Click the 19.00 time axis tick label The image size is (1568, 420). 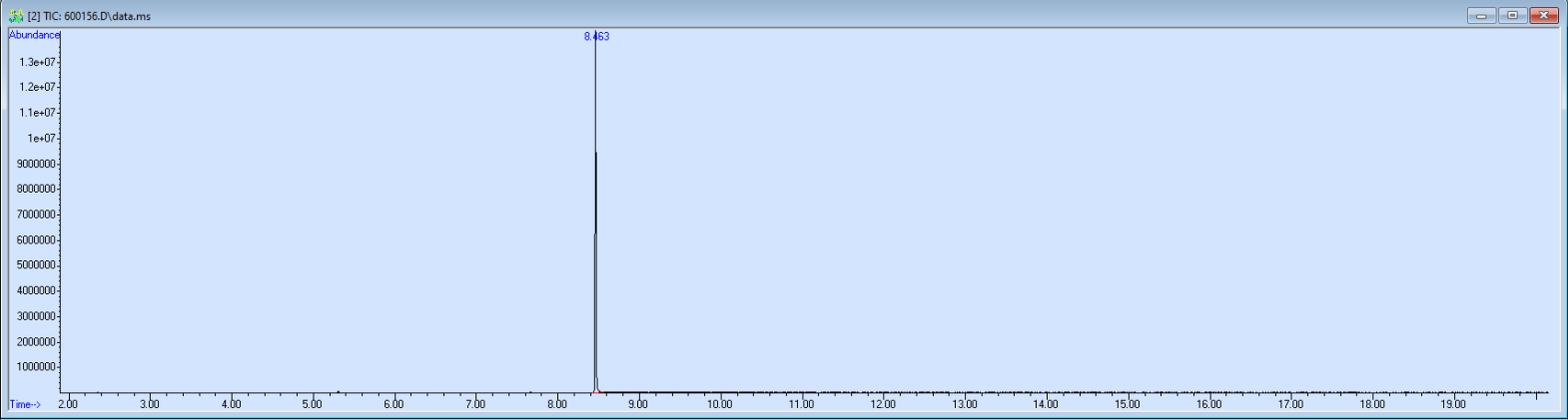[1453, 404]
